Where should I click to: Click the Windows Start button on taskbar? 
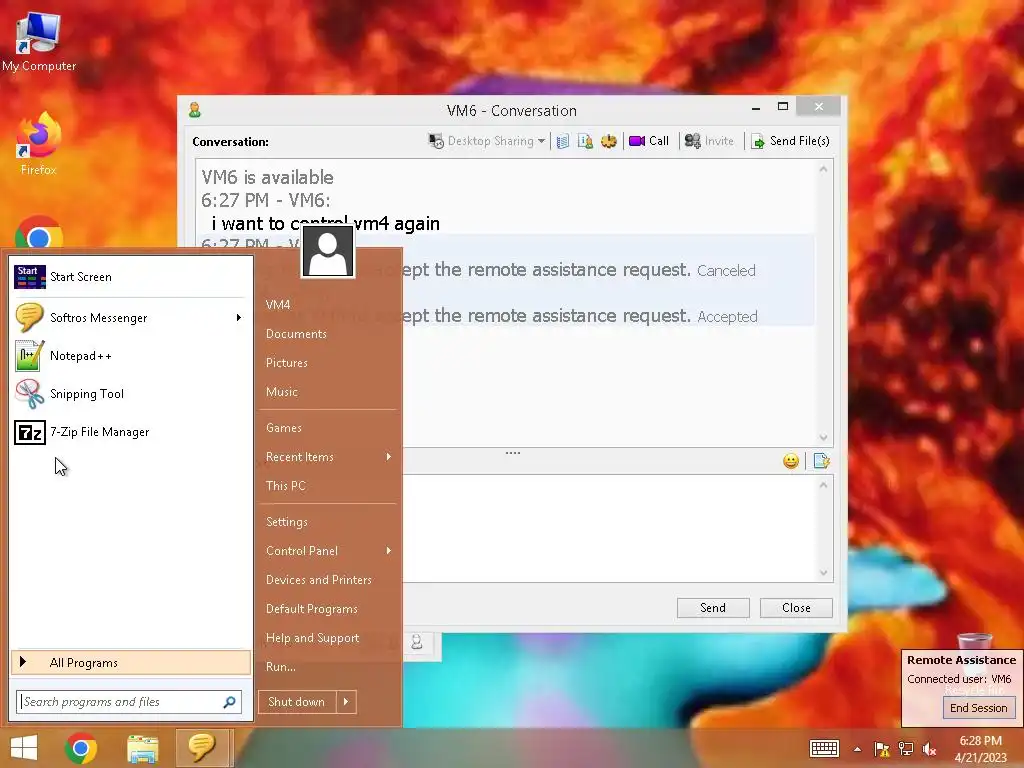[24, 748]
